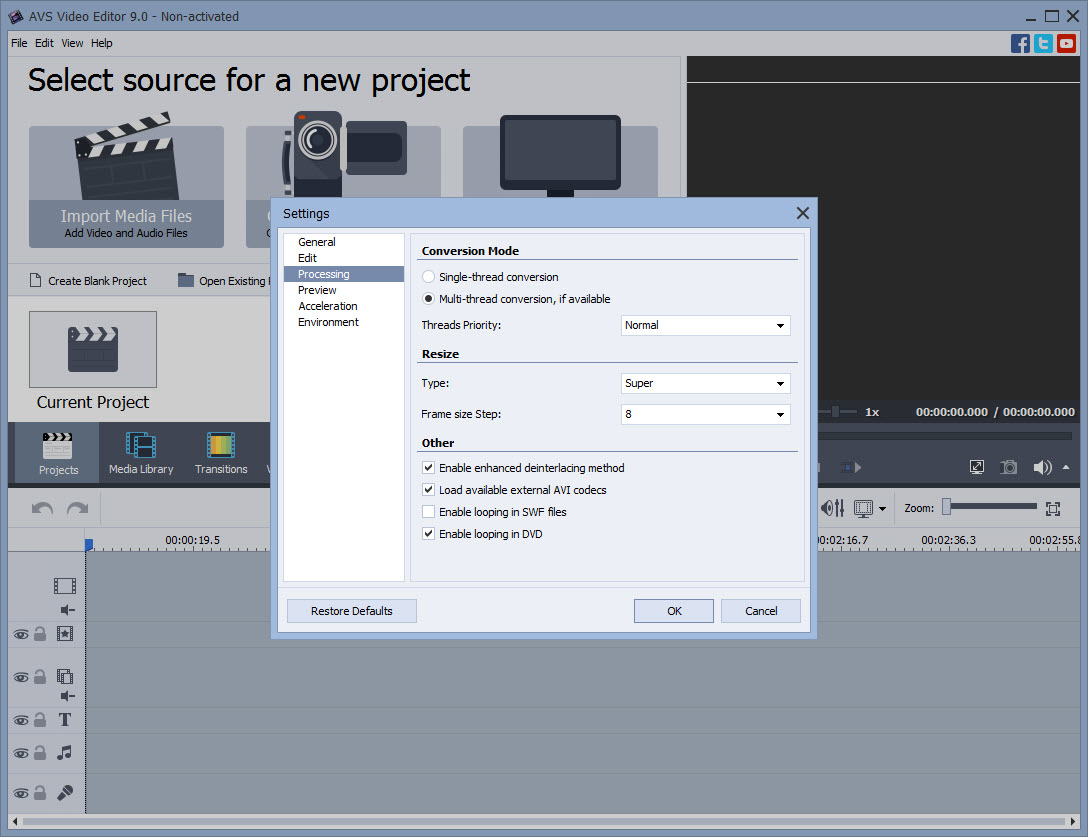Click the zoom-to-fit timeline icon
This screenshot has height=837, width=1088.
coord(1053,508)
